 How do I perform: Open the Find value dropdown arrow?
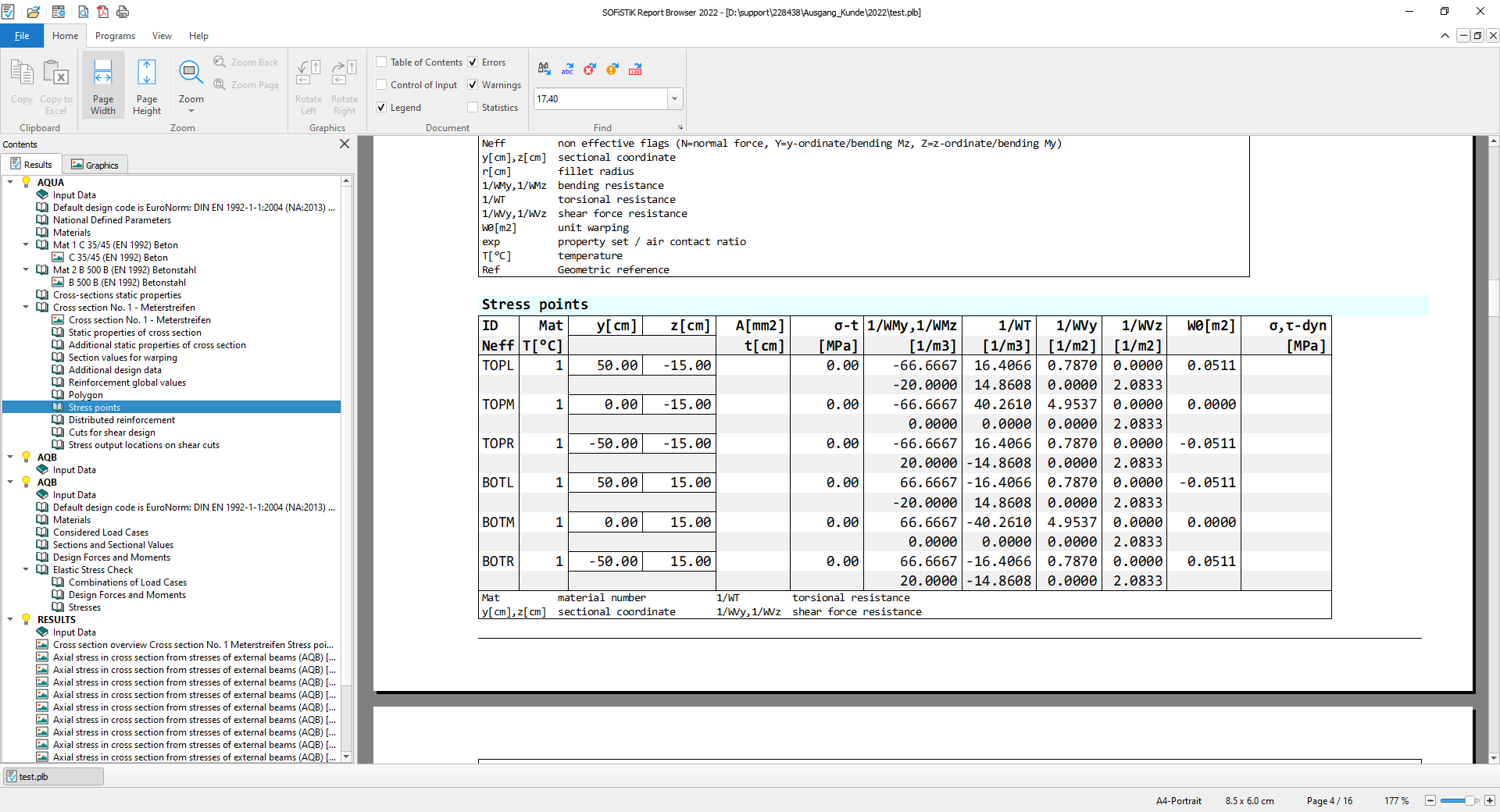[x=674, y=99]
